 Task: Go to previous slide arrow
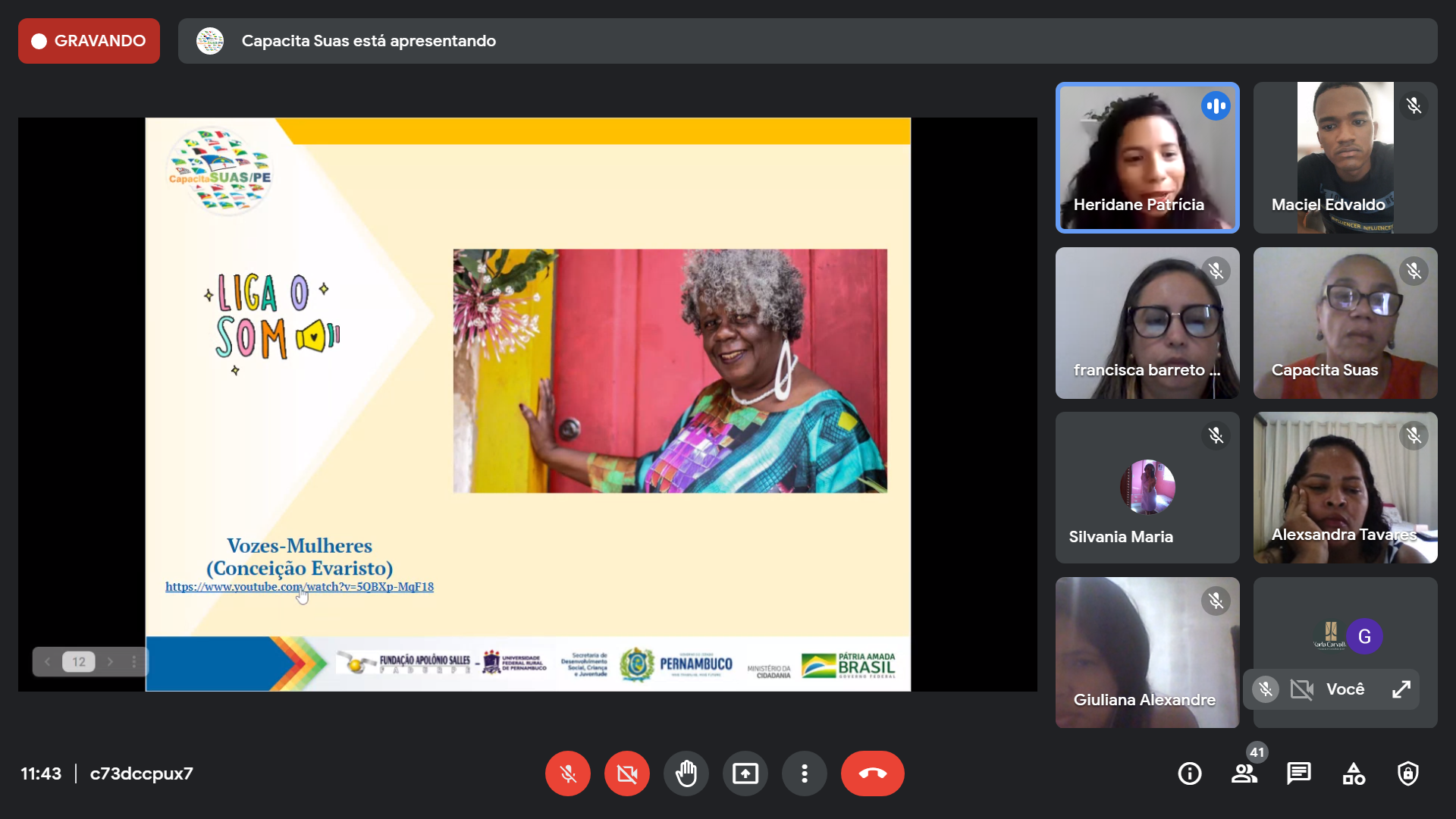tap(47, 662)
